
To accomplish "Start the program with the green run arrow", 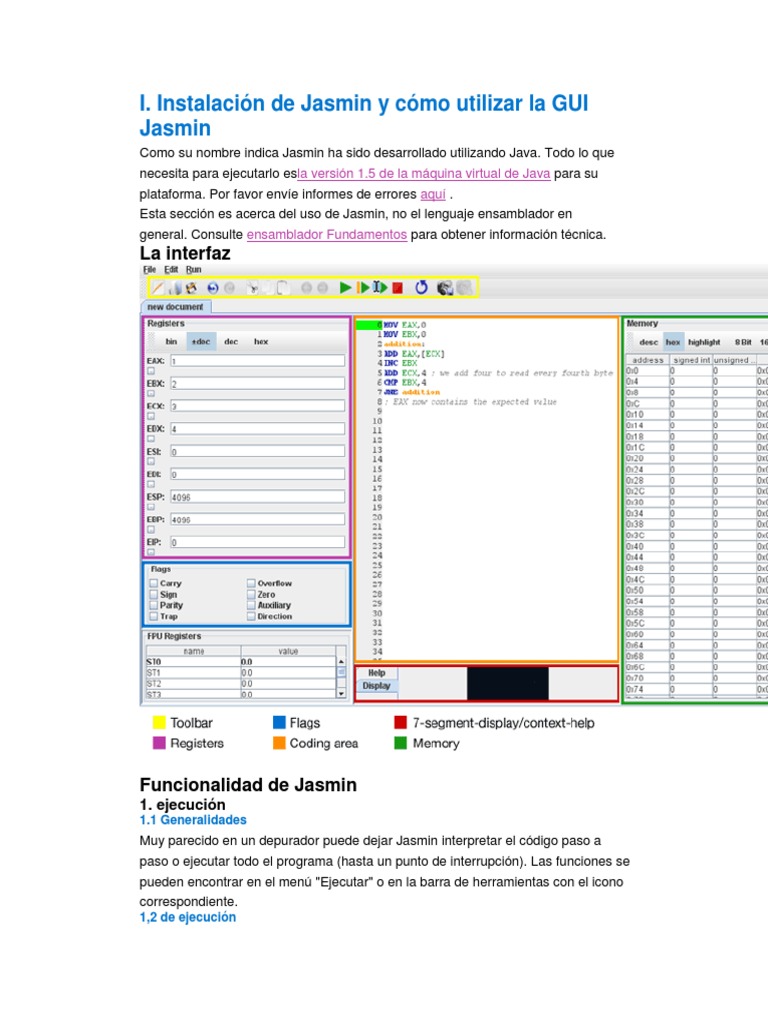I will [x=345, y=287].
